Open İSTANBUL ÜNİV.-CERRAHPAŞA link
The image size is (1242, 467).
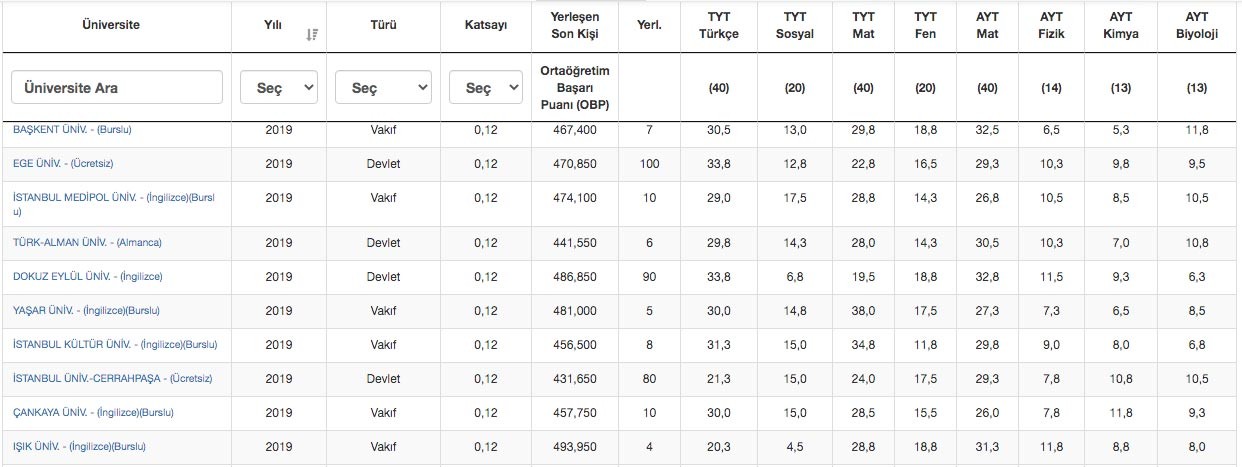[112, 379]
